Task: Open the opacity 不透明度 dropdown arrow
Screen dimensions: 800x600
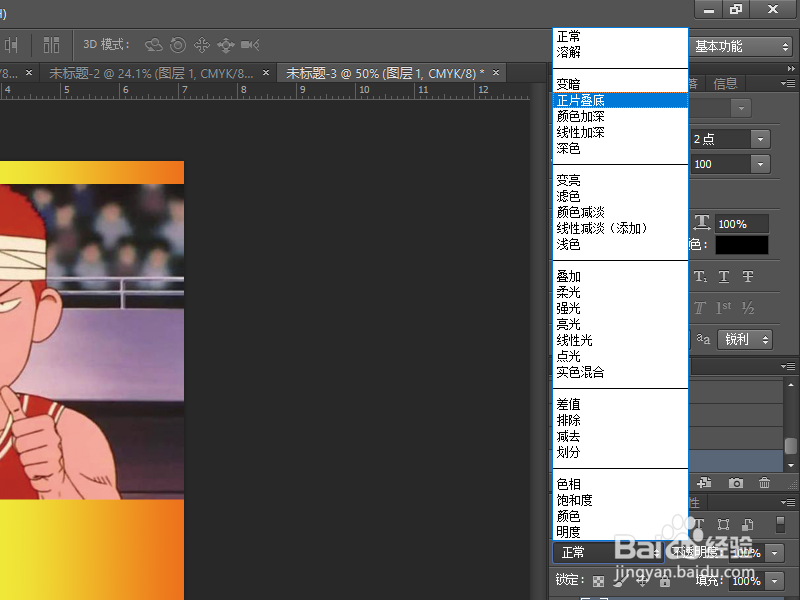Action: pyautogui.click(x=774, y=553)
